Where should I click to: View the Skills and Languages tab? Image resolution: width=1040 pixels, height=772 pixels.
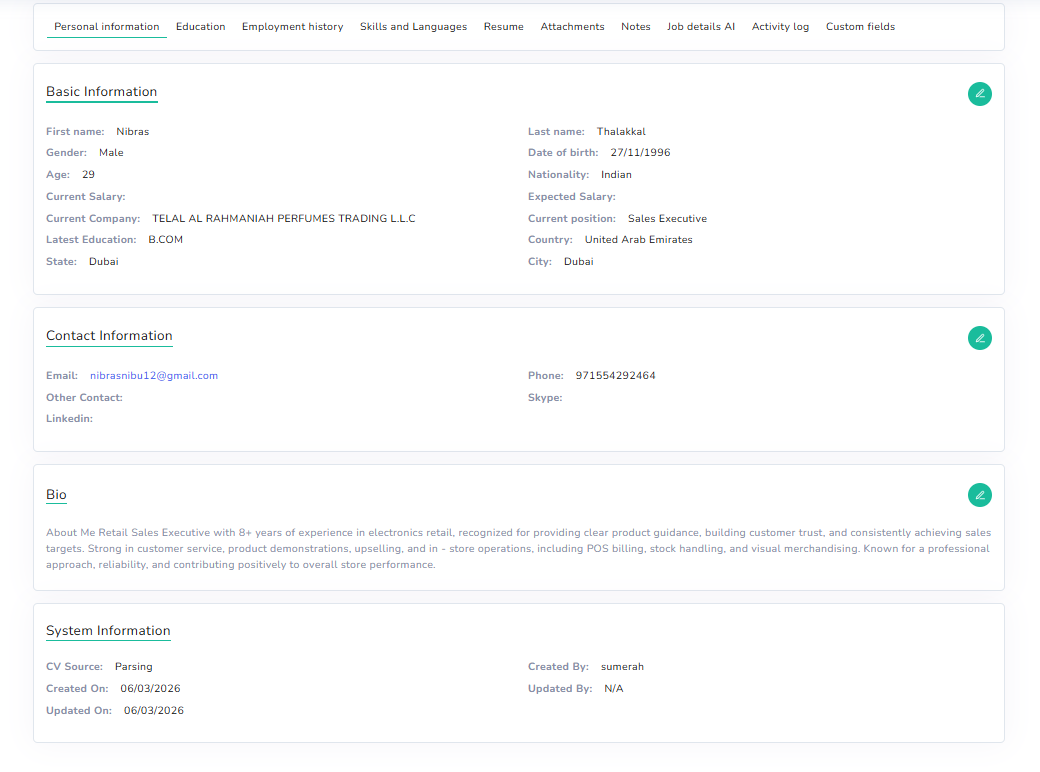click(x=413, y=26)
